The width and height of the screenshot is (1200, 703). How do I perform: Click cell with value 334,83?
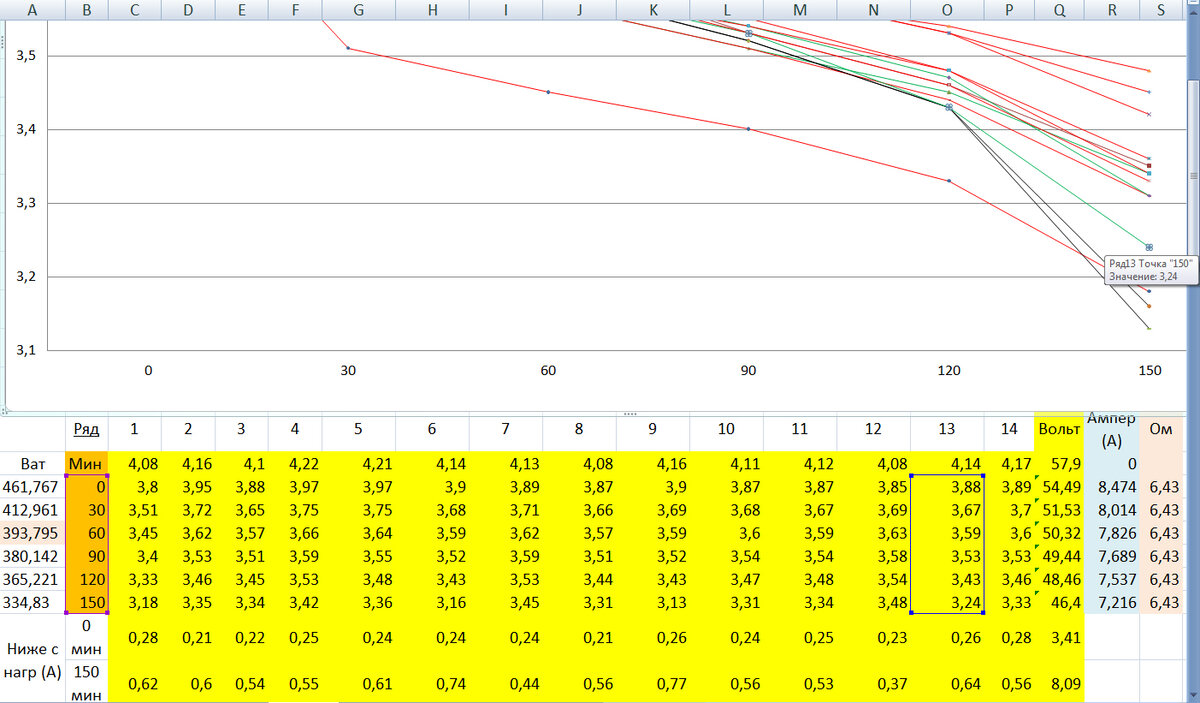click(x=32, y=602)
